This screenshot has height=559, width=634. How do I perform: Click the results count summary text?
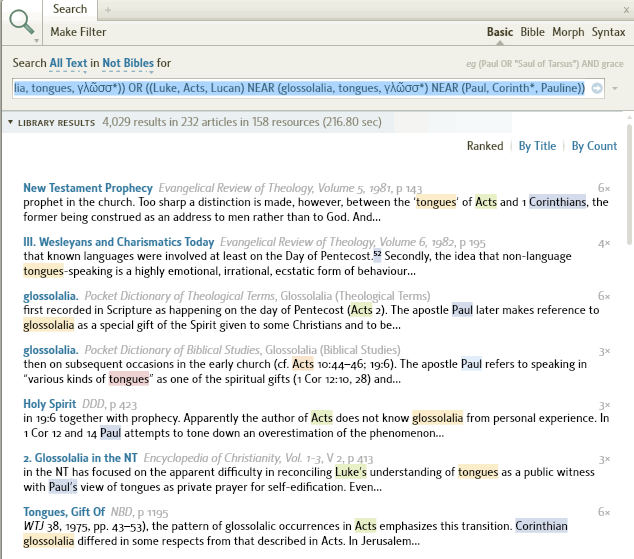click(x=242, y=122)
